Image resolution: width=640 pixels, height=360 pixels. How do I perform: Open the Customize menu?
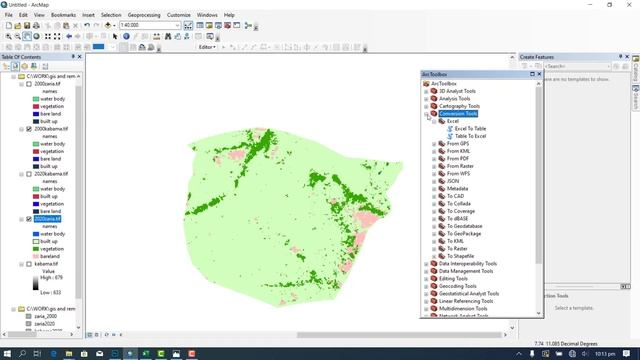tap(178, 15)
